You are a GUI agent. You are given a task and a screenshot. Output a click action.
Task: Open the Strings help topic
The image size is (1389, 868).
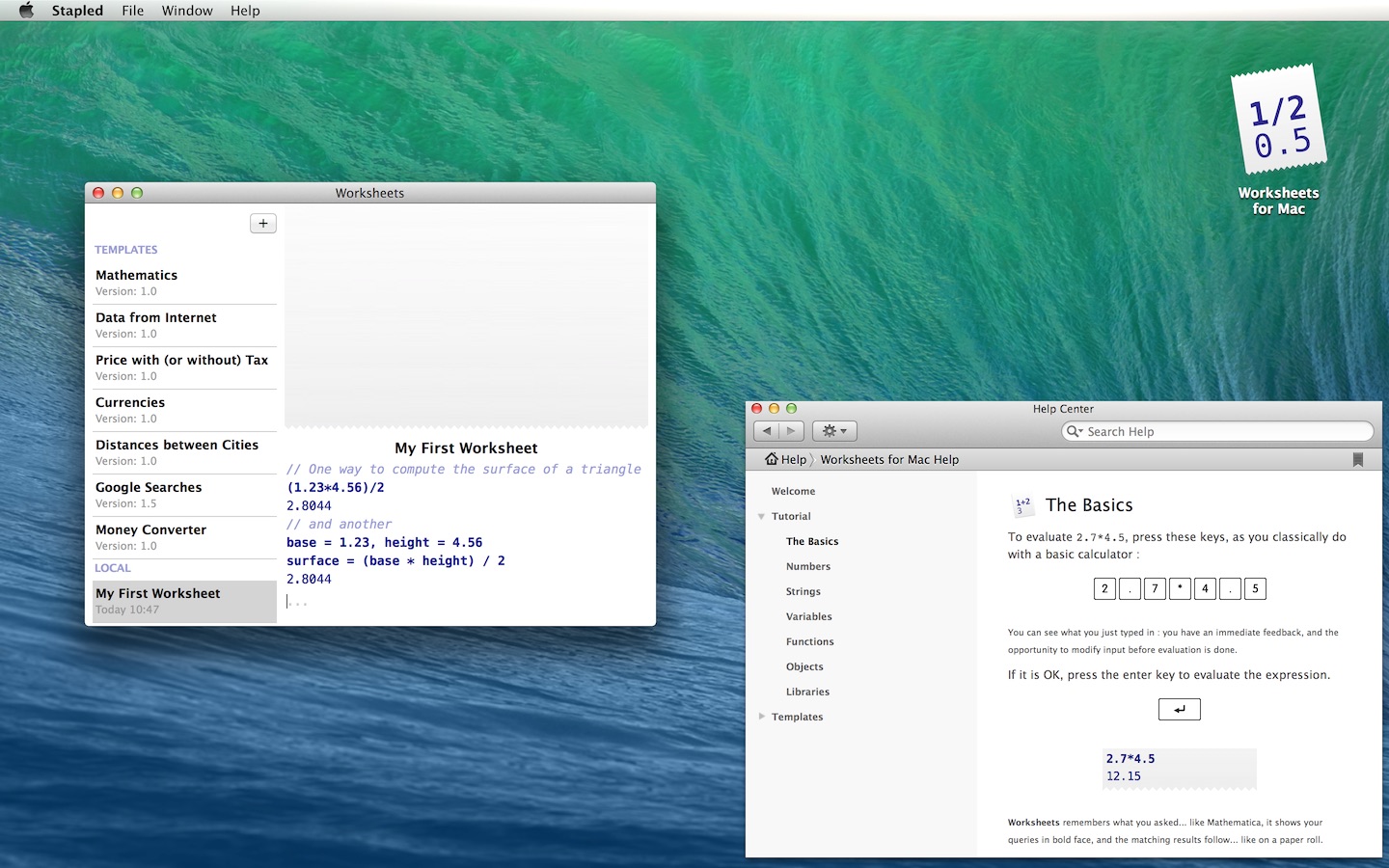[803, 591]
